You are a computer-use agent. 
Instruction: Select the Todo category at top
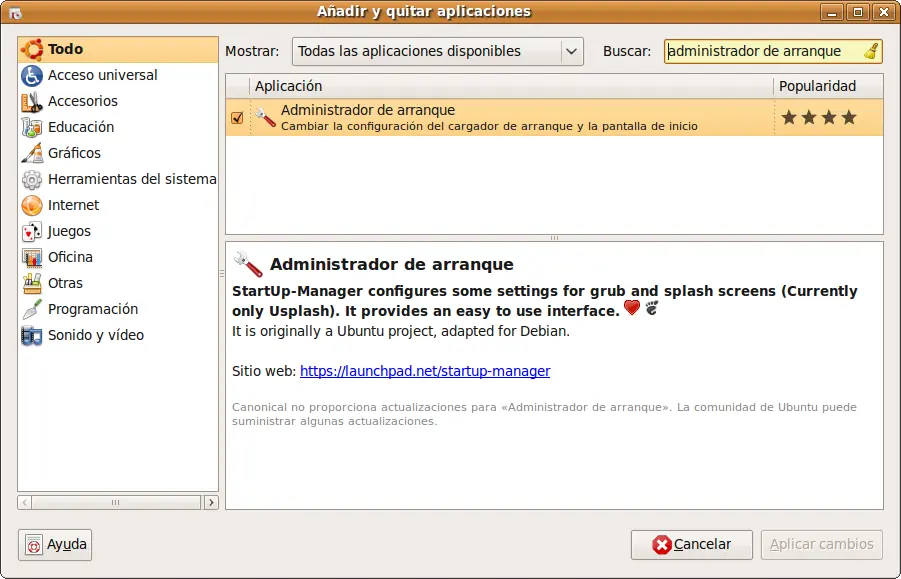pos(65,48)
